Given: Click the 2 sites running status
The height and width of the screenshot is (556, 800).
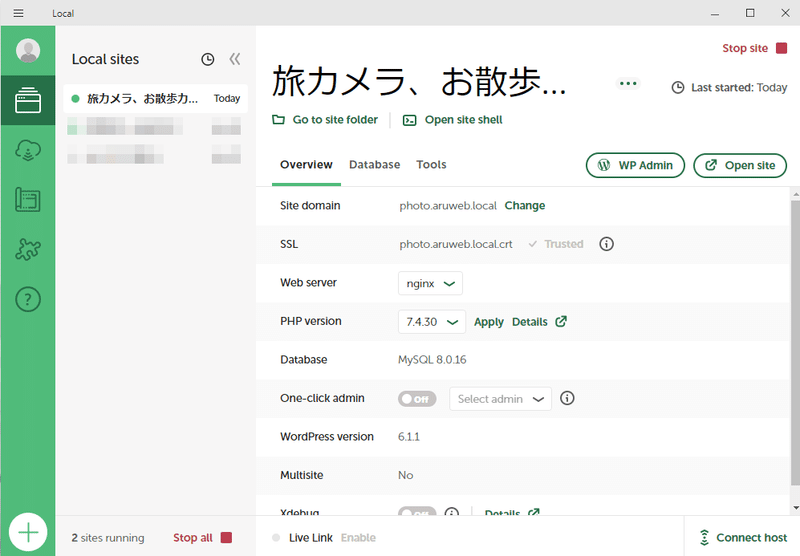Looking at the screenshot, I should click(108, 538).
